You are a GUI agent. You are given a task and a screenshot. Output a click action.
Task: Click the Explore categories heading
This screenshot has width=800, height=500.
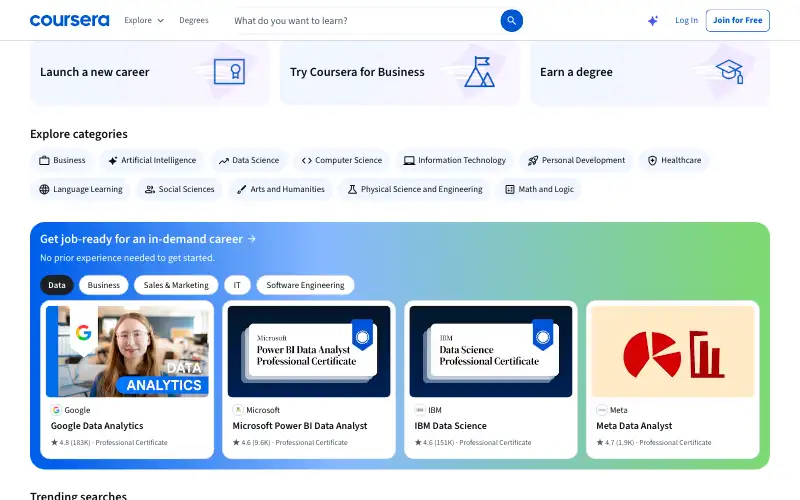(79, 134)
